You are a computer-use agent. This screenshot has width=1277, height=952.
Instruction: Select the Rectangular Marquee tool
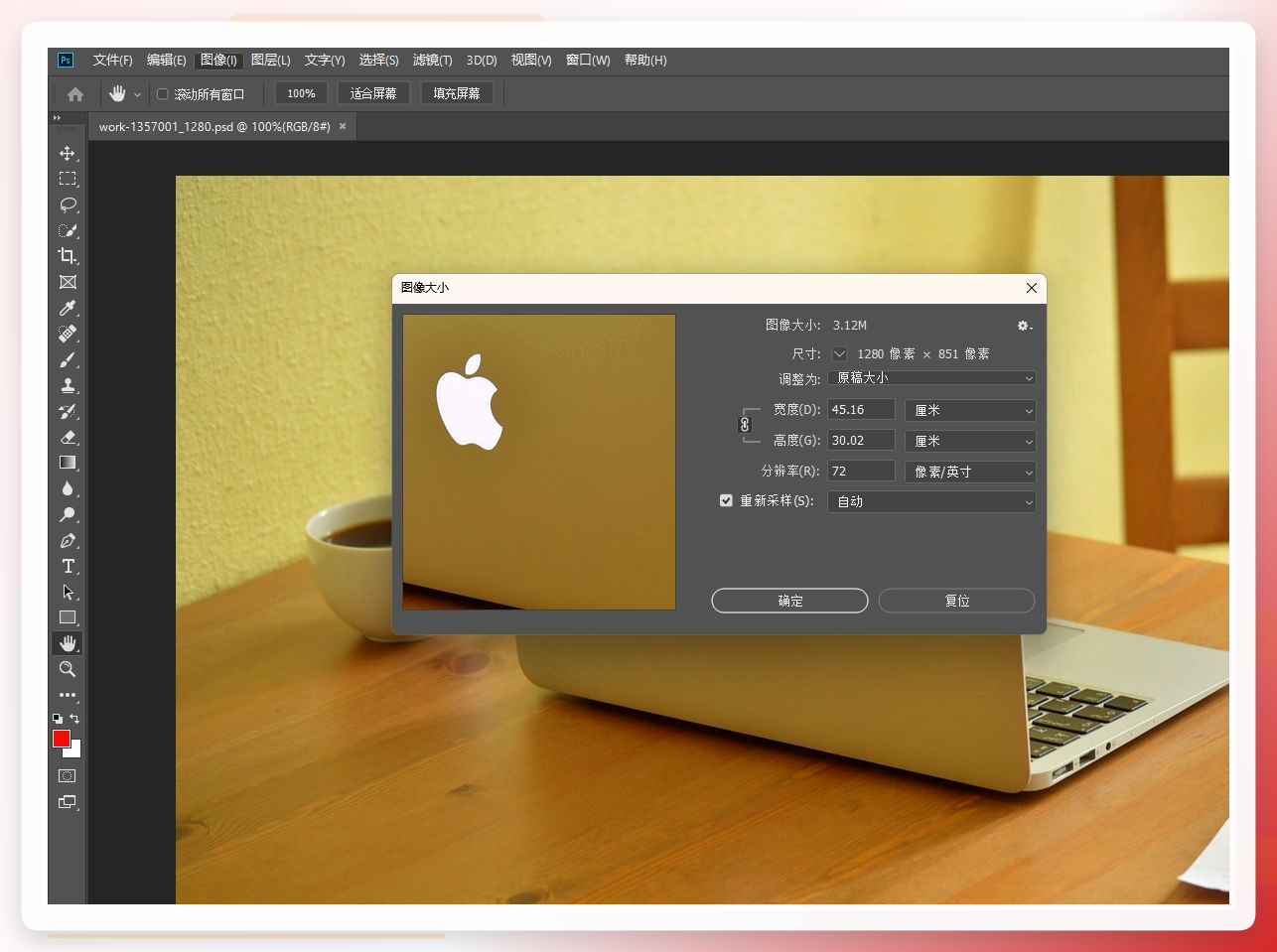[x=68, y=179]
